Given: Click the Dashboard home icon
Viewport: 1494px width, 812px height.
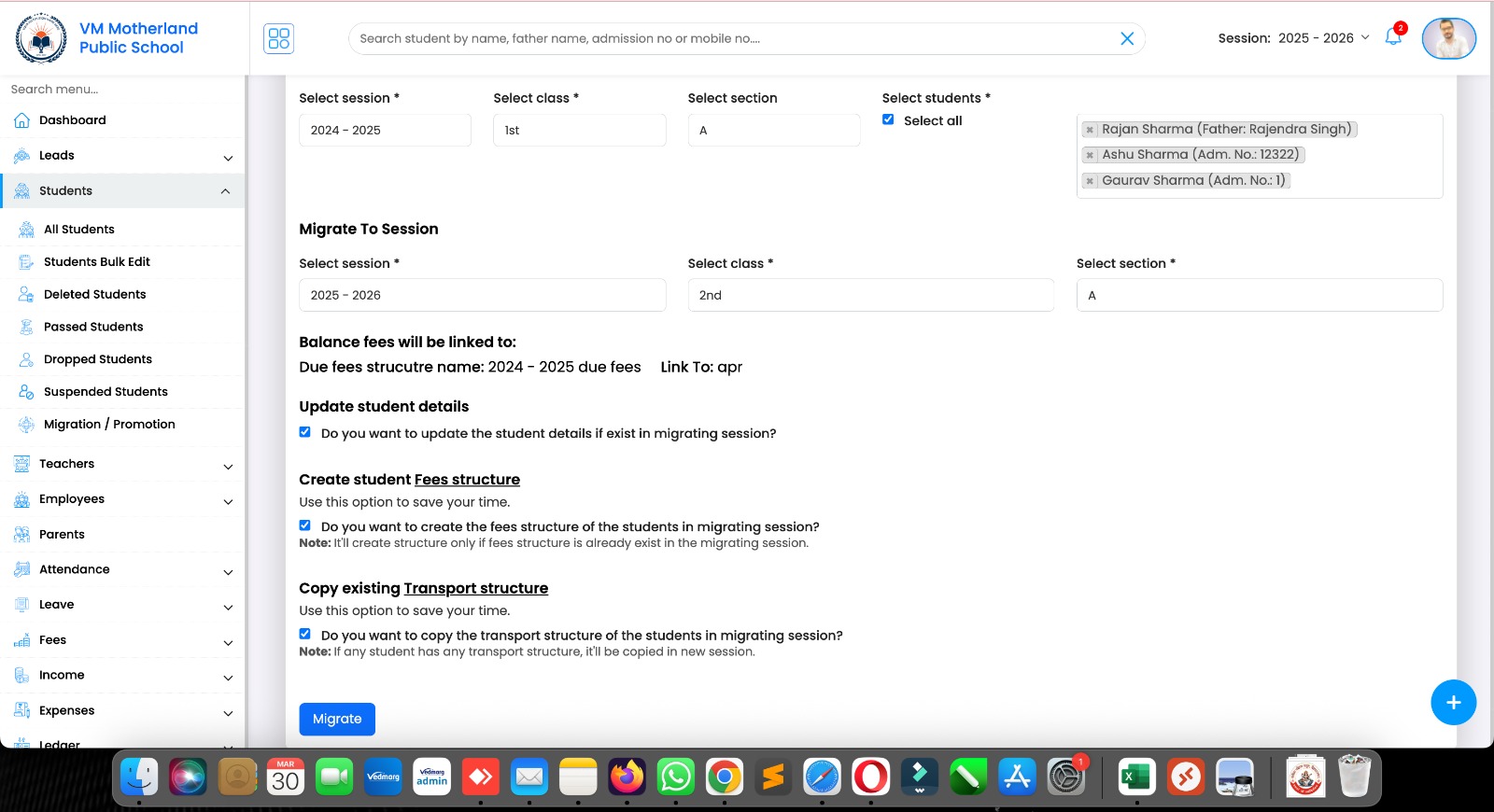Looking at the screenshot, I should [x=22, y=120].
